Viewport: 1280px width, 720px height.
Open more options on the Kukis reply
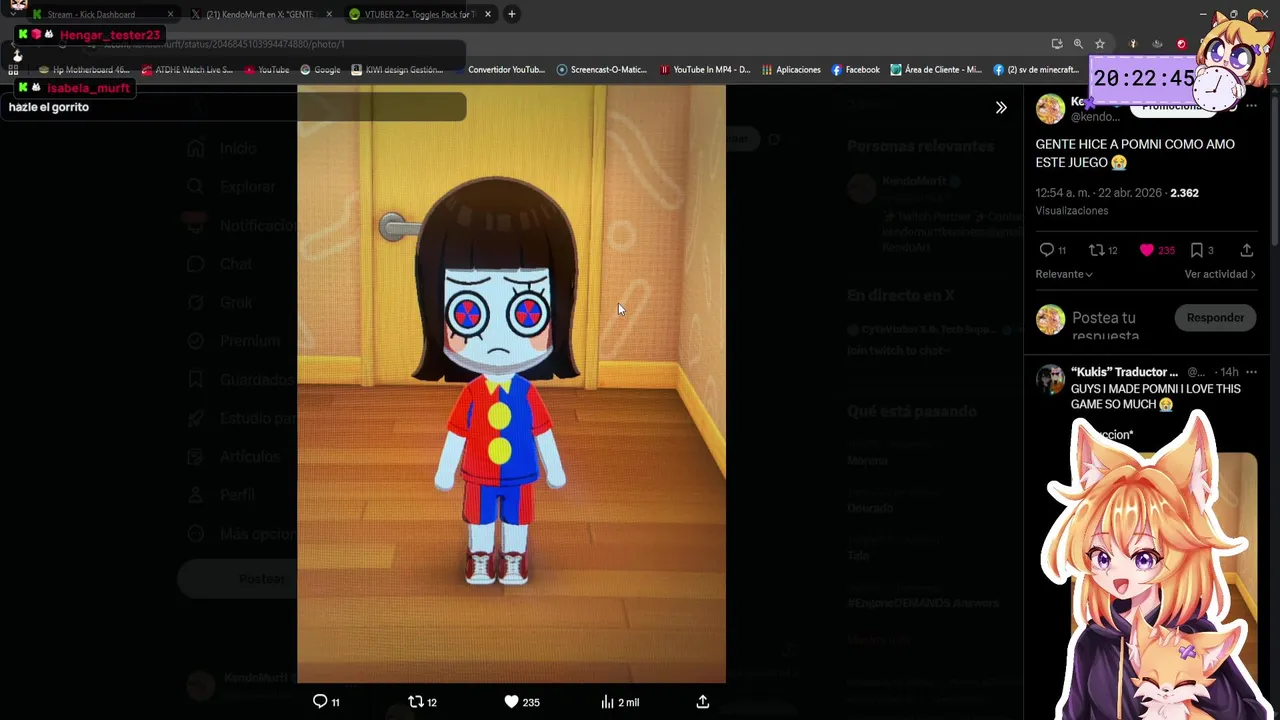(x=1251, y=372)
